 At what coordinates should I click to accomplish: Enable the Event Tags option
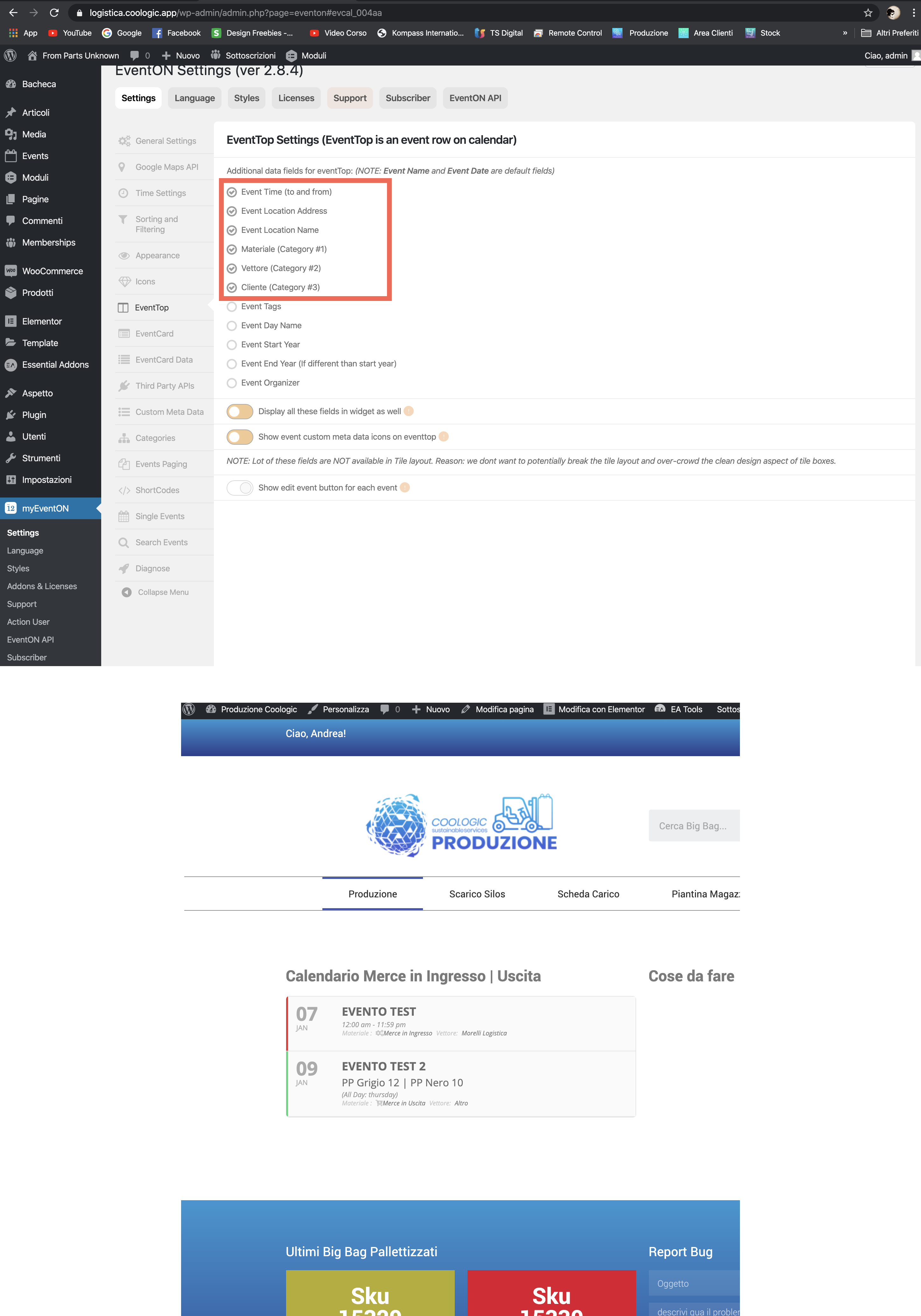232,307
